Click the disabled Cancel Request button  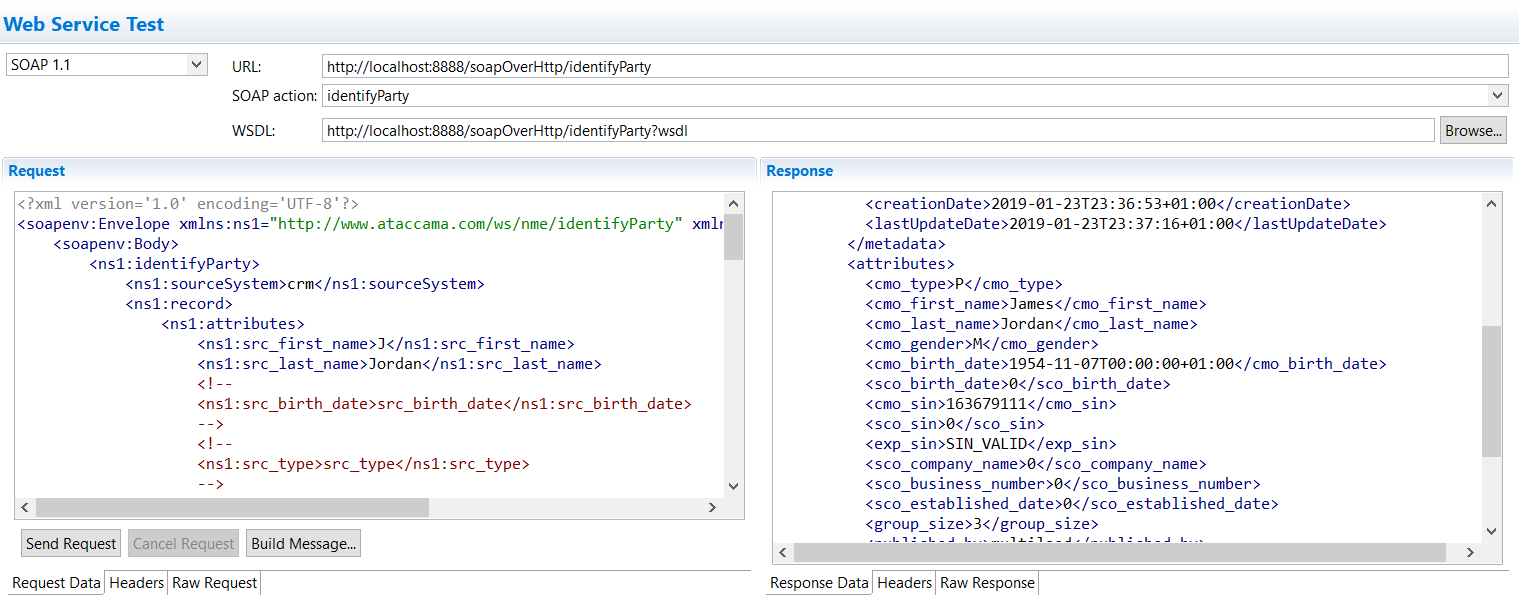pyautogui.click(x=183, y=543)
